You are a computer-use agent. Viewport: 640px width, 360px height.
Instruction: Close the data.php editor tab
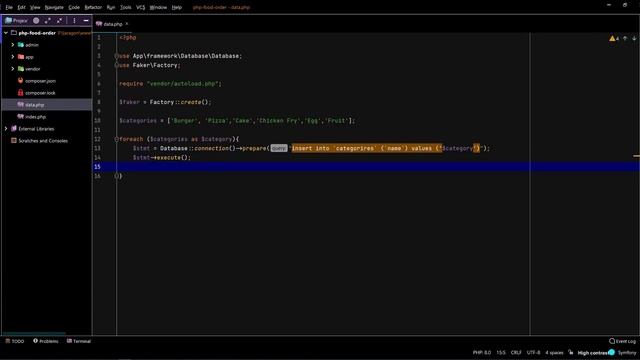pyautogui.click(x=127, y=24)
